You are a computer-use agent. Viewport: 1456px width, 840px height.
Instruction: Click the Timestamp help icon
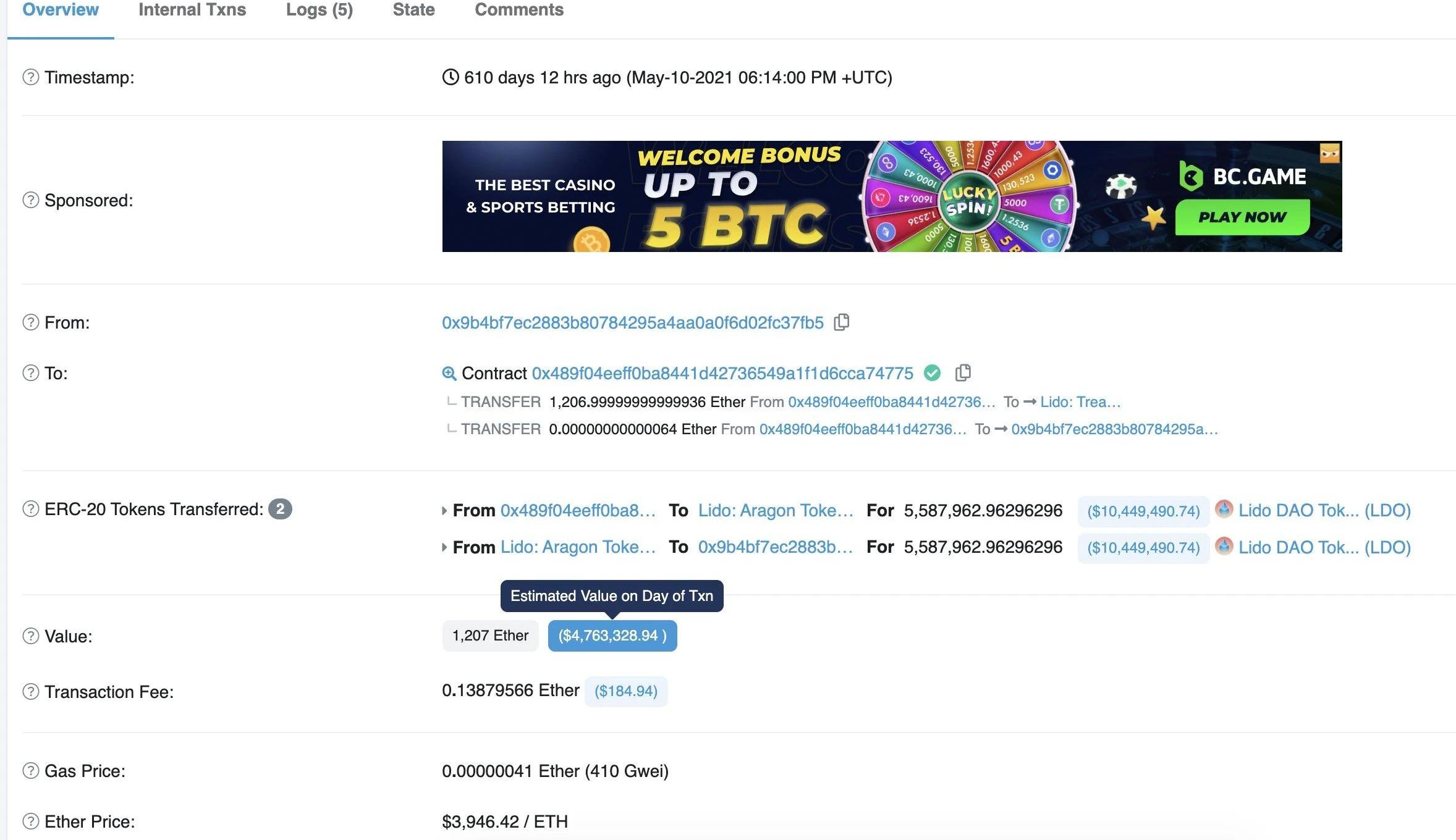click(x=30, y=77)
